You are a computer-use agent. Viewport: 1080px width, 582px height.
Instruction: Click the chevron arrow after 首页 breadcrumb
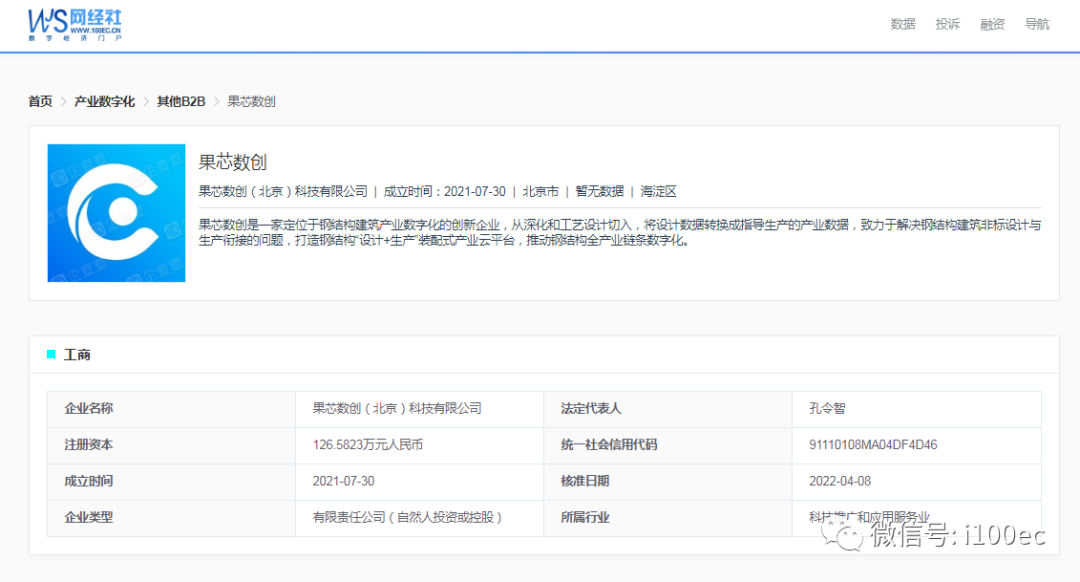63,102
